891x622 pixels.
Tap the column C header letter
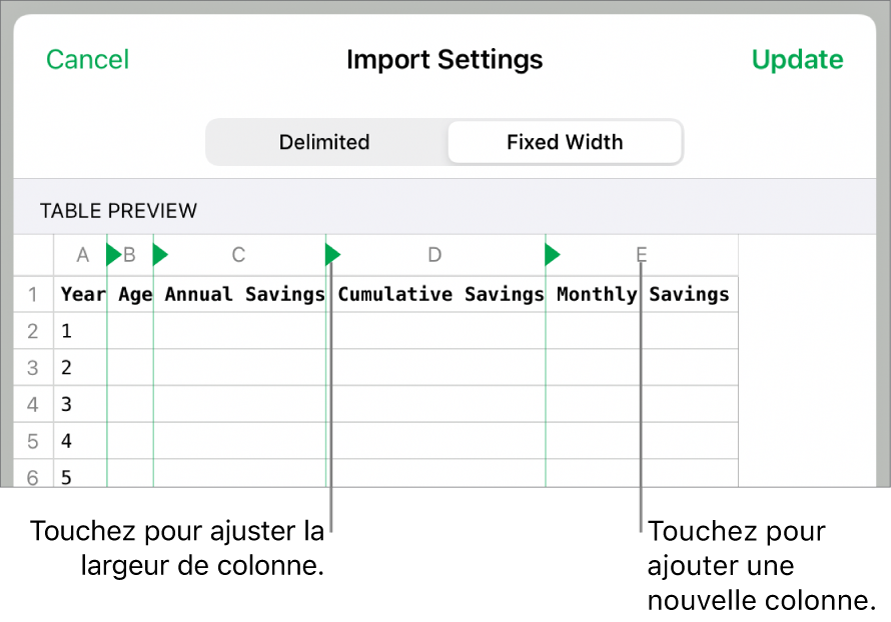[x=238, y=255]
